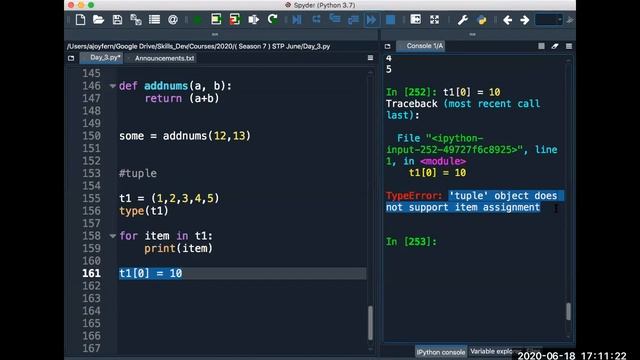Viewport: 640px width, 360px height.
Task: Interrupt kernel stop square in console
Action: 541,46
